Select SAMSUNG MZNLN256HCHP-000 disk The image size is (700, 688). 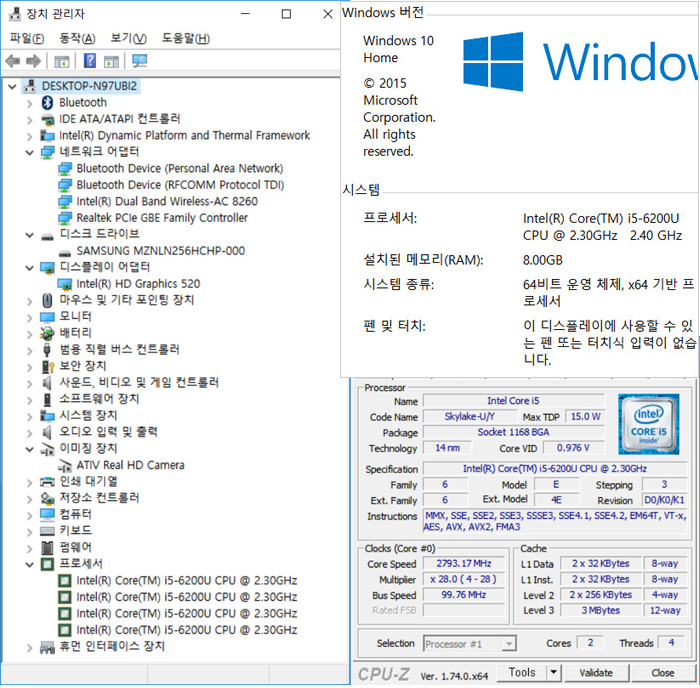(x=161, y=251)
